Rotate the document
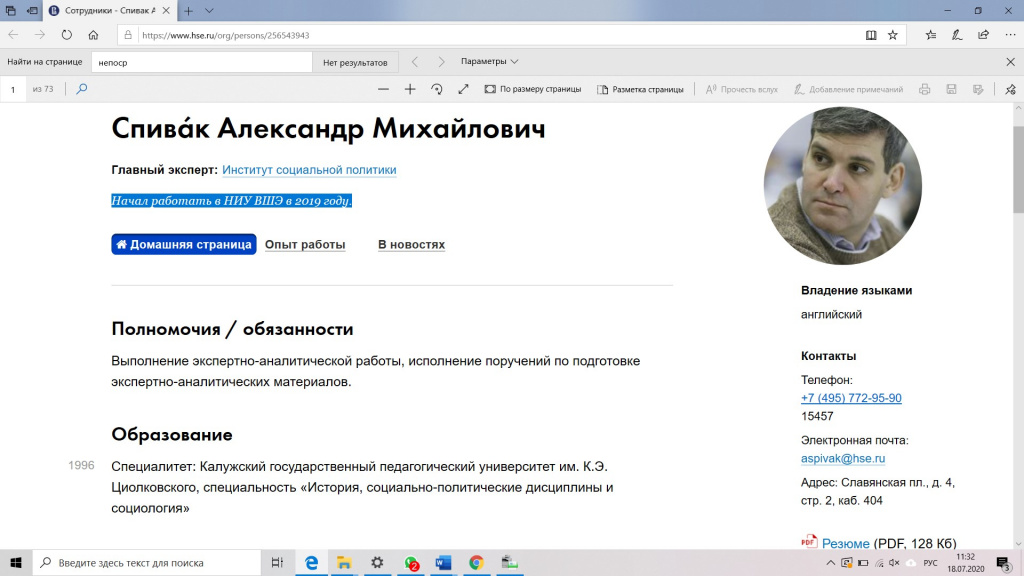 click(x=437, y=89)
